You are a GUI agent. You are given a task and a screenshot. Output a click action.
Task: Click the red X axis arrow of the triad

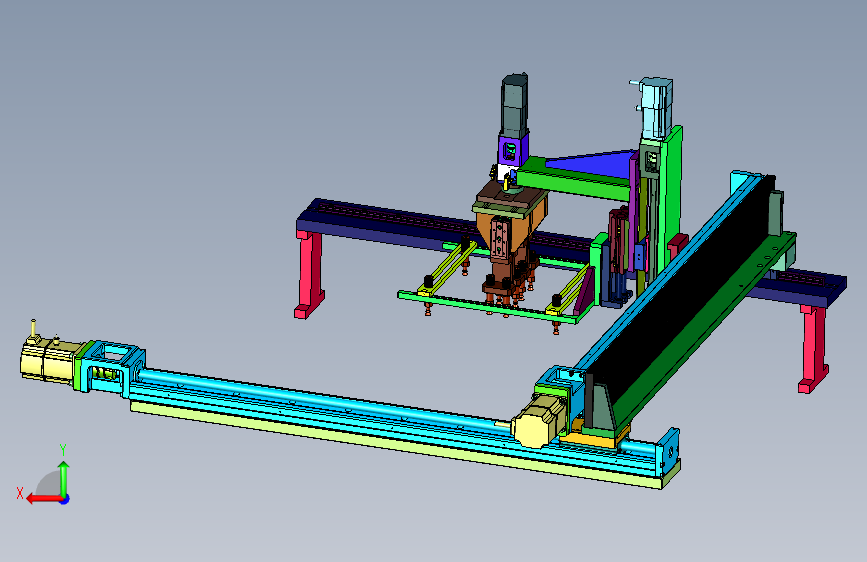(43, 499)
